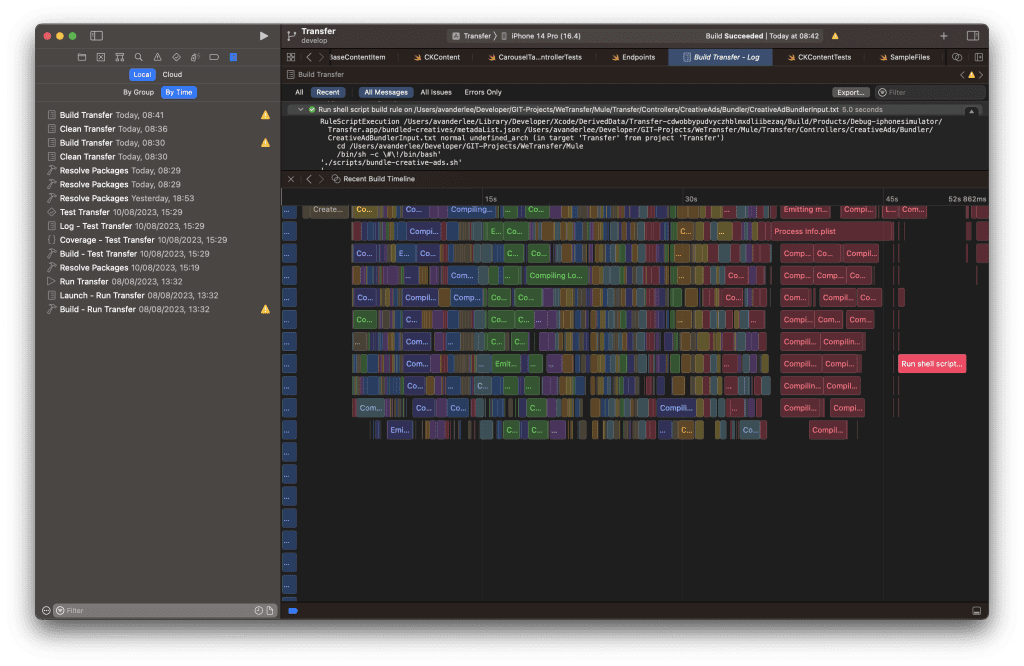Image resolution: width=1024 pixels, height=666 pixels.
Task: Click the Export... button
Action: pos(849,91)
